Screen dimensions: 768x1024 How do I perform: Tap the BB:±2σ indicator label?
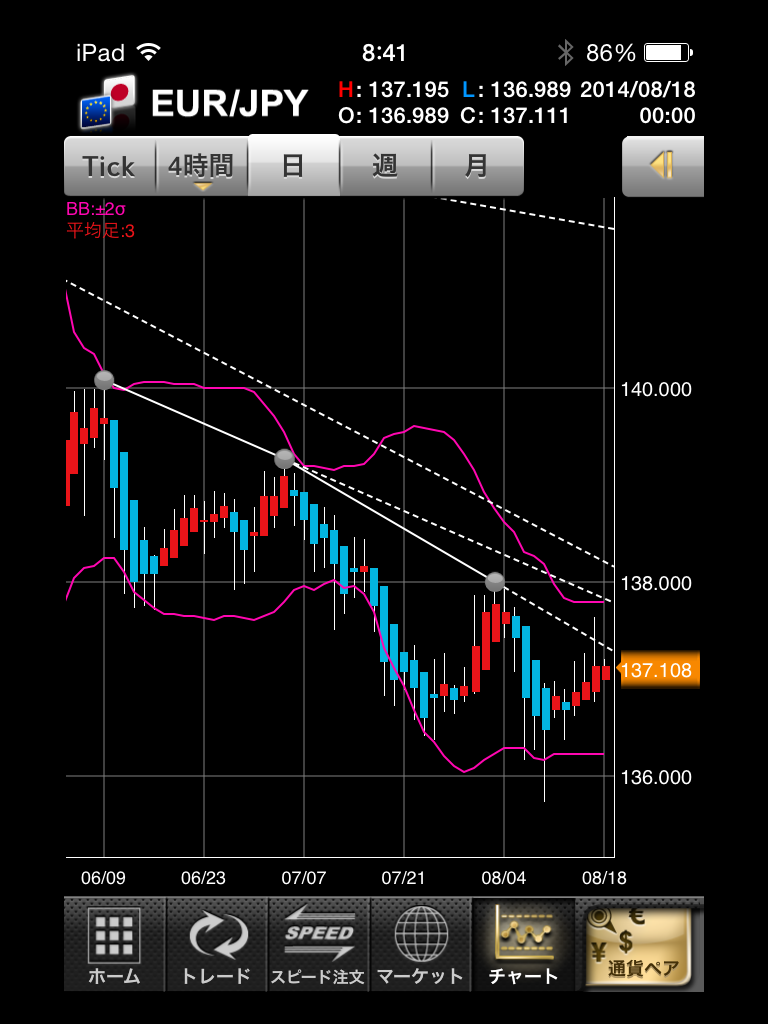95,209
